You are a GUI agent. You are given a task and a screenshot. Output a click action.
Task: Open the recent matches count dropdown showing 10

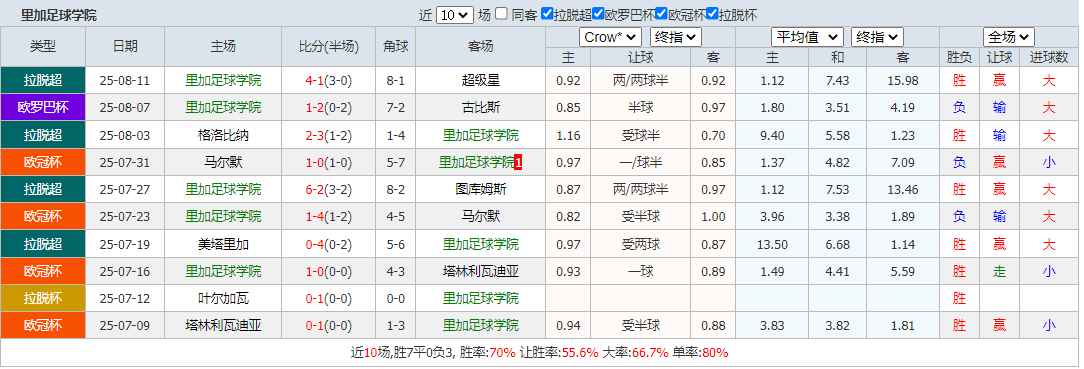[x=454, y=15]
